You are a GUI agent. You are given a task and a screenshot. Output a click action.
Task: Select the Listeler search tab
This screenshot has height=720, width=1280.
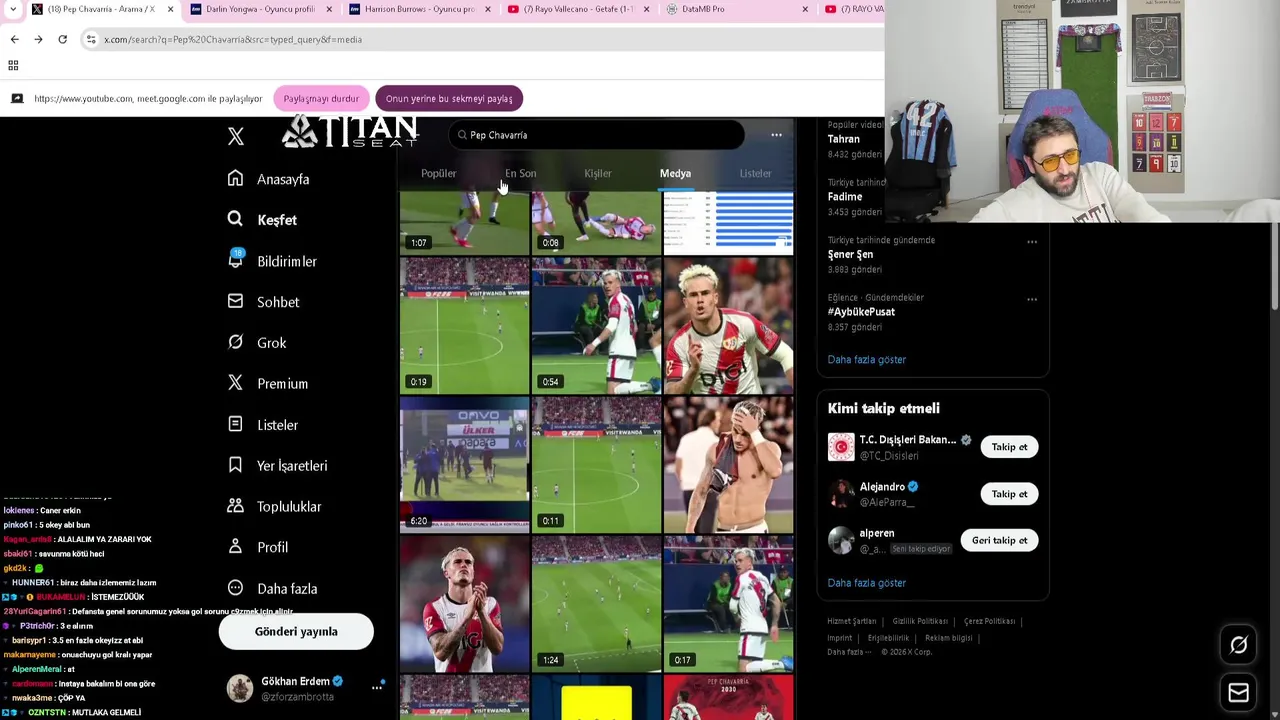click(x=755, y=173)
